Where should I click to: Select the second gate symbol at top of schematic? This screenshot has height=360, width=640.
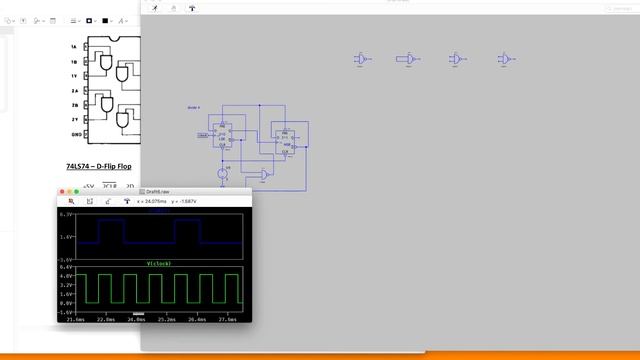coord(408,59)
